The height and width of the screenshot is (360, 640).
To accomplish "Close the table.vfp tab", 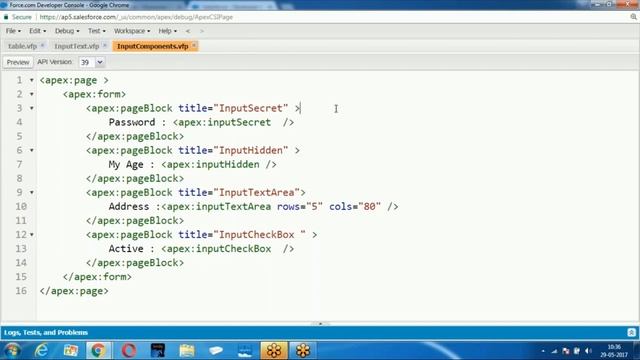I will (42, 45).
